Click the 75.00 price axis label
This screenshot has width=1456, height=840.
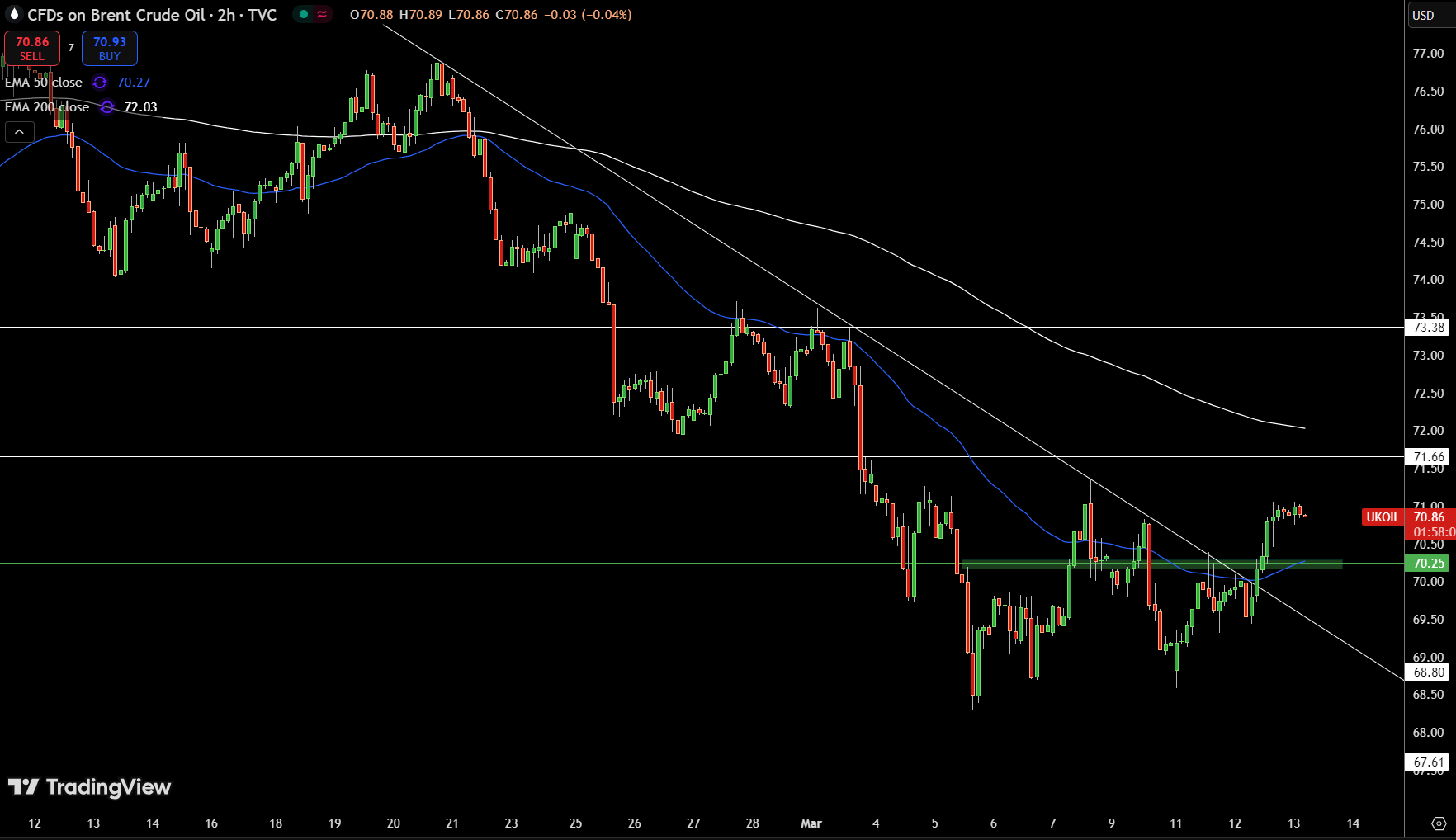[1428, 205]
